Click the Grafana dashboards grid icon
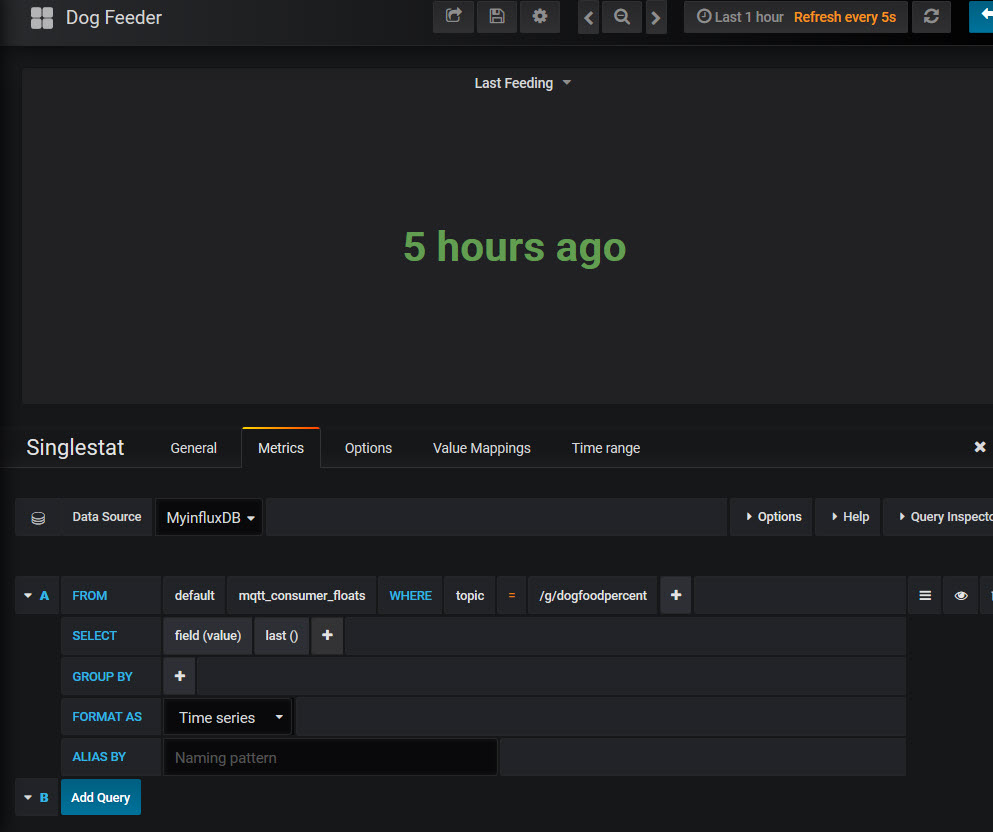Image resolution: width=993 pixels, height=832 pixels. coord(41,17)
